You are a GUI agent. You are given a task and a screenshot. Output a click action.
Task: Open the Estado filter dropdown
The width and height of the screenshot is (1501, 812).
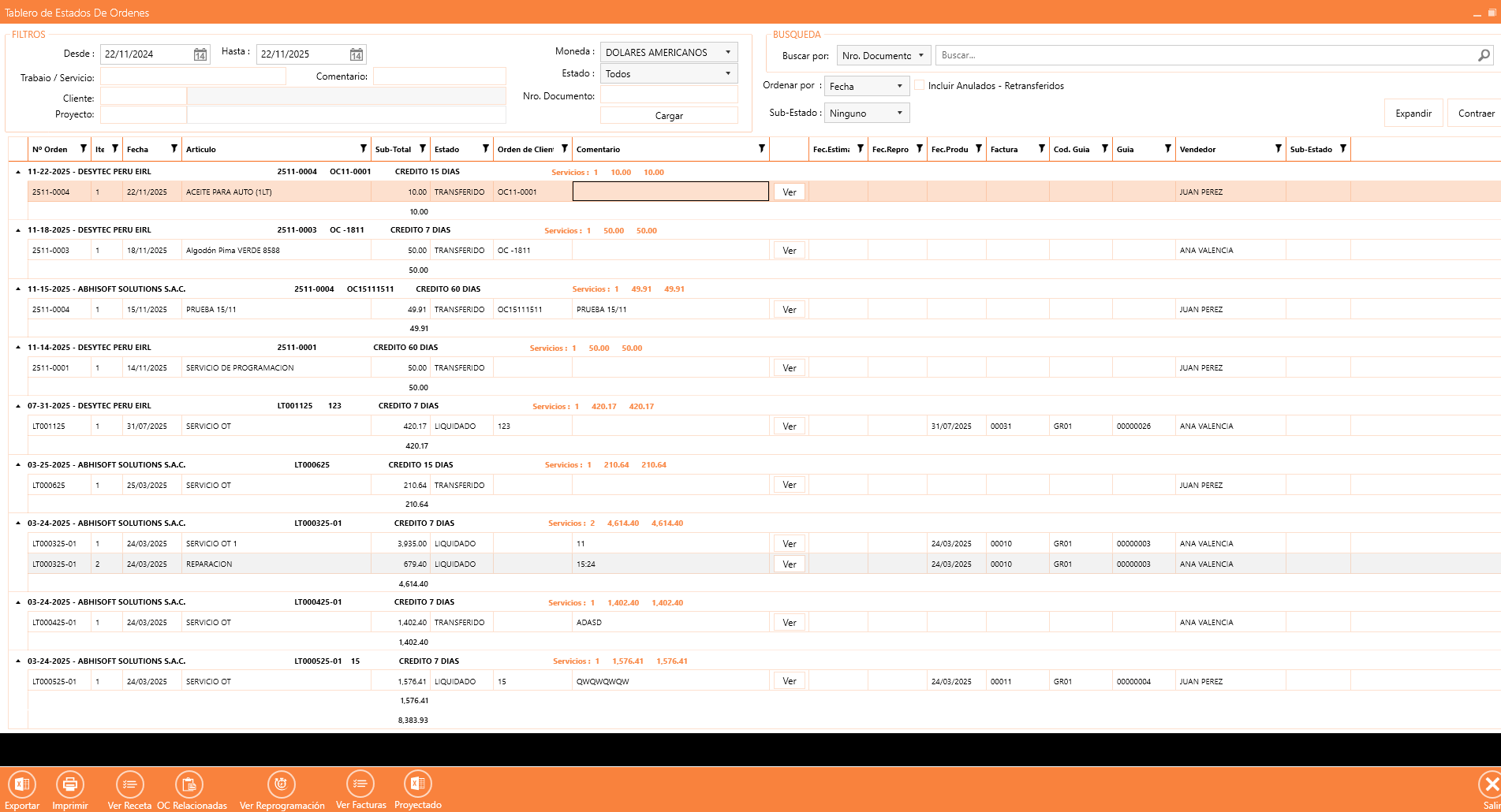coord(668,73)
